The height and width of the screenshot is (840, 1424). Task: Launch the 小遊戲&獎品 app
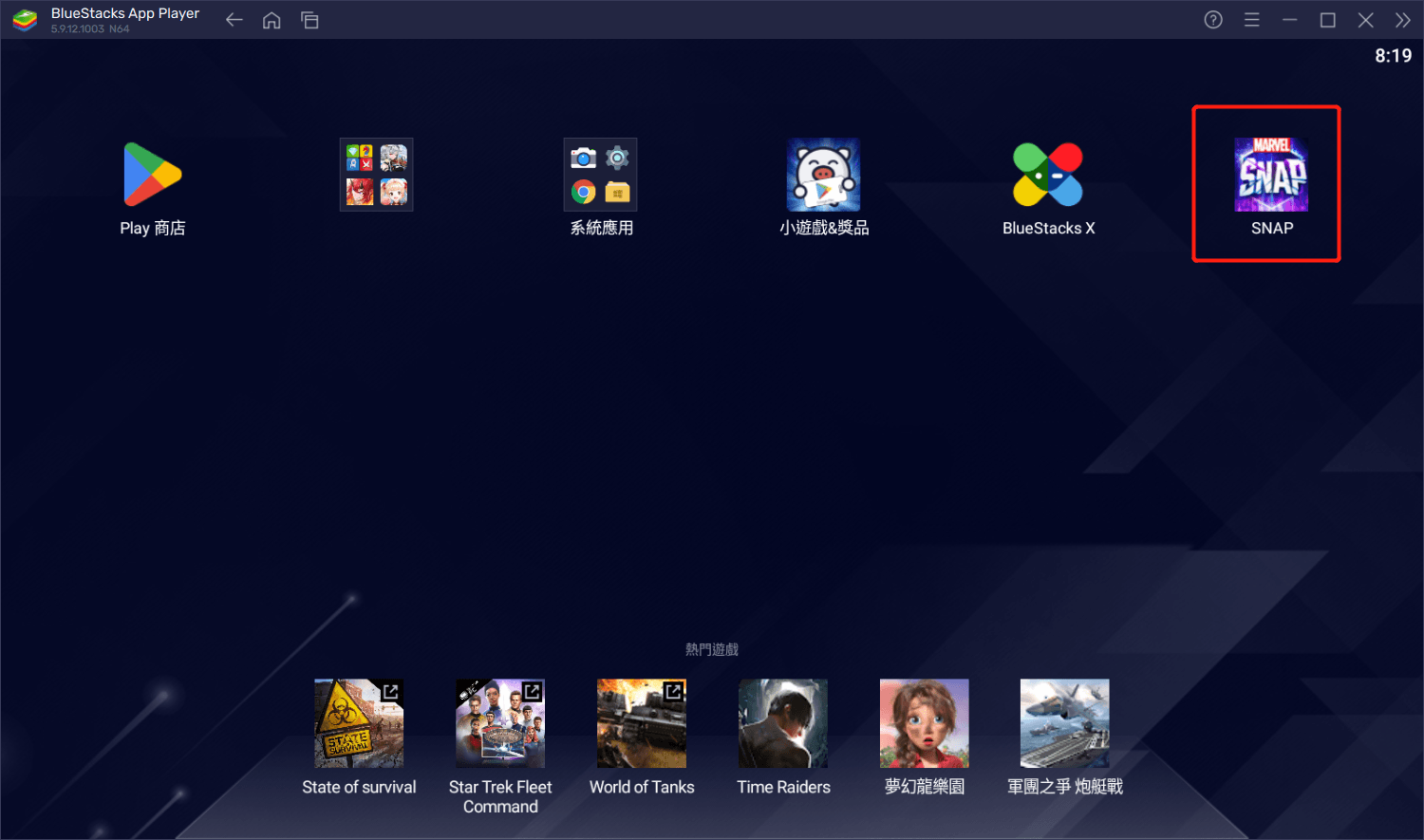(x=823, y=175)
